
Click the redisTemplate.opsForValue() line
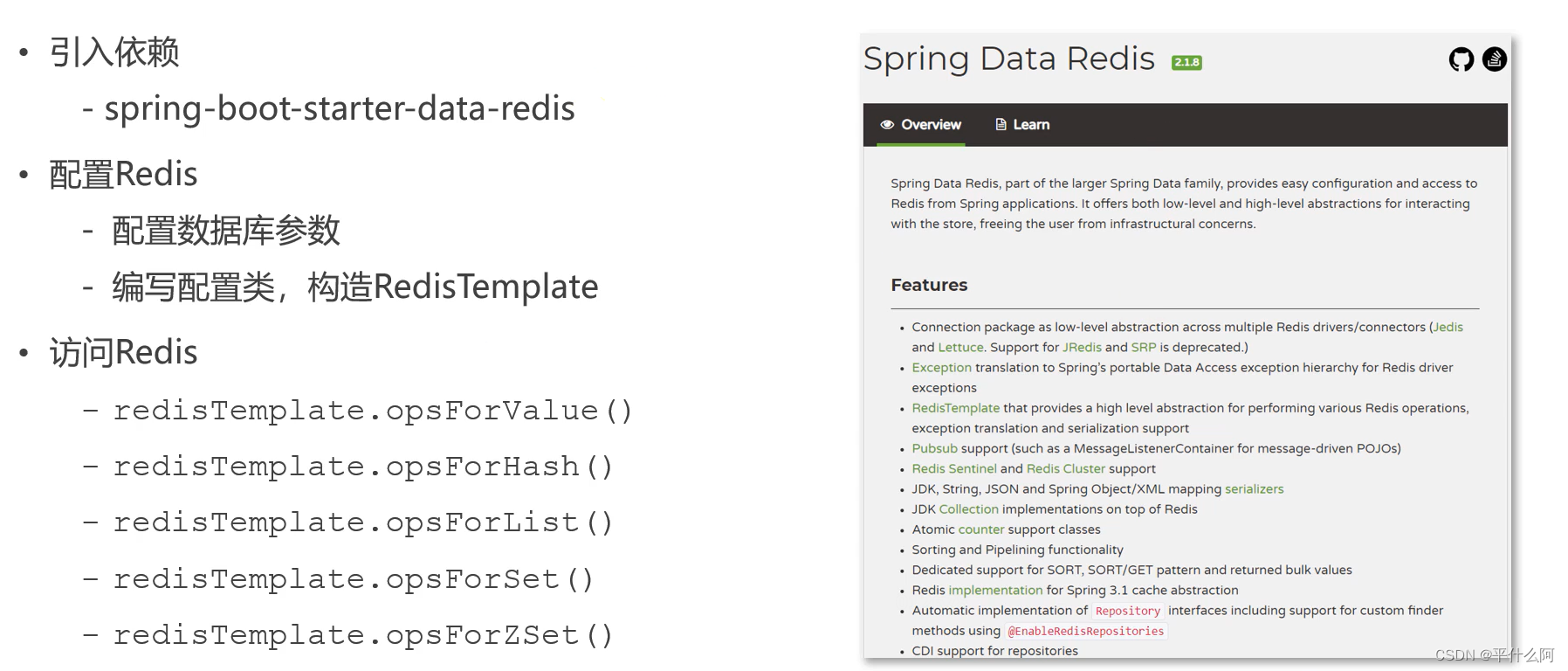click(x=373, y=410)
